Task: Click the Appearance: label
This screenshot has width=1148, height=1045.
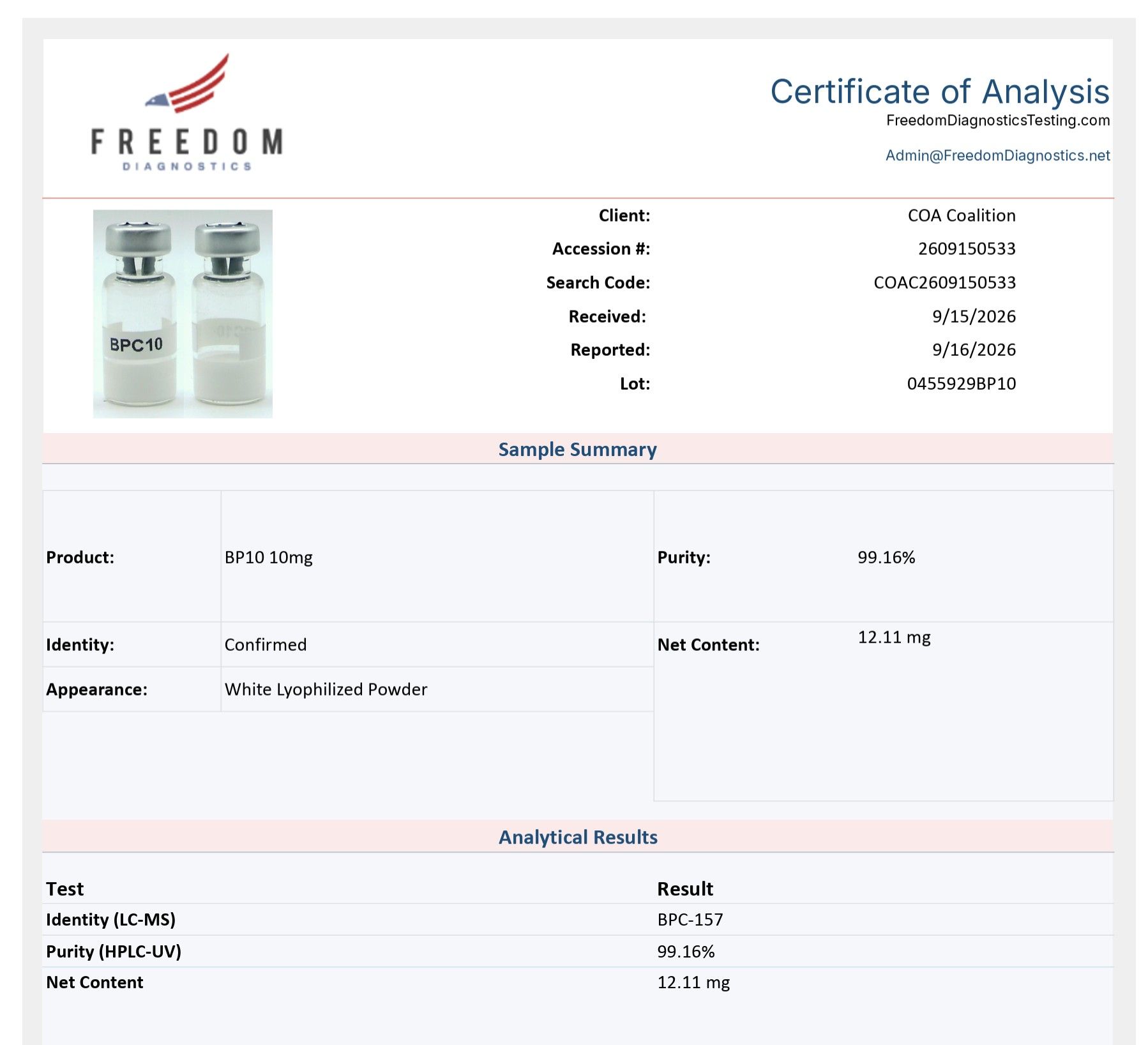Action: pos(96,689)
